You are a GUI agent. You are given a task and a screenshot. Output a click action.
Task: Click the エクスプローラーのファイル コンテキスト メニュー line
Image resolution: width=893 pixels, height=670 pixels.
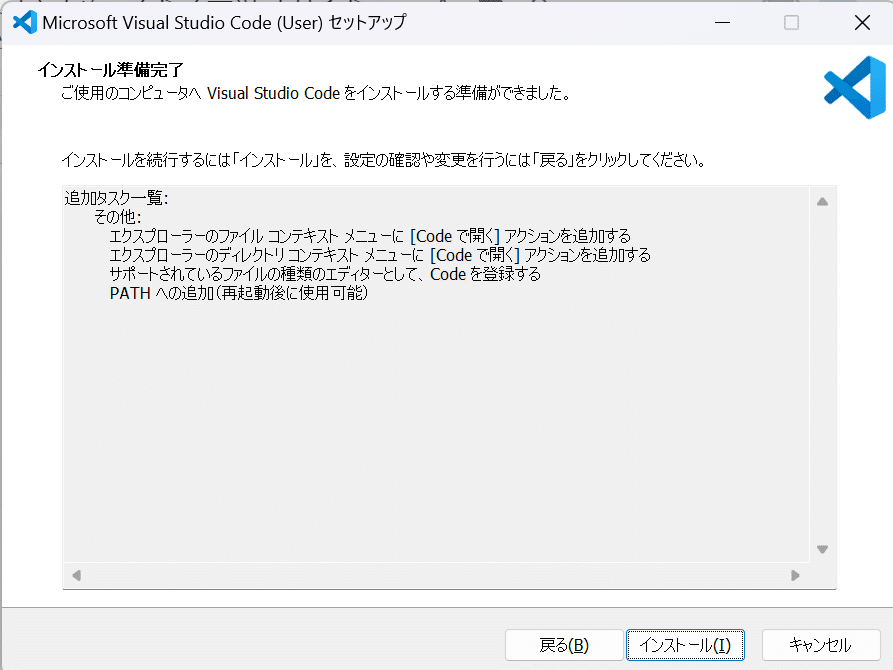[x=370, y=236]
